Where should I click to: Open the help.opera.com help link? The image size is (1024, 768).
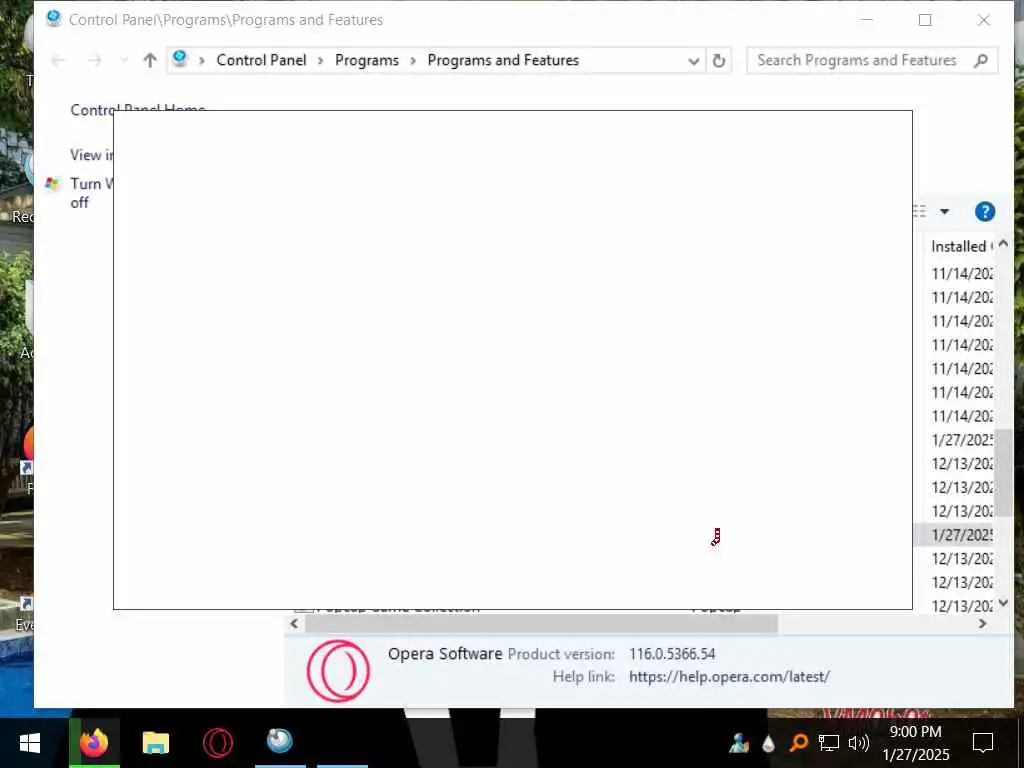click(729, 677)
